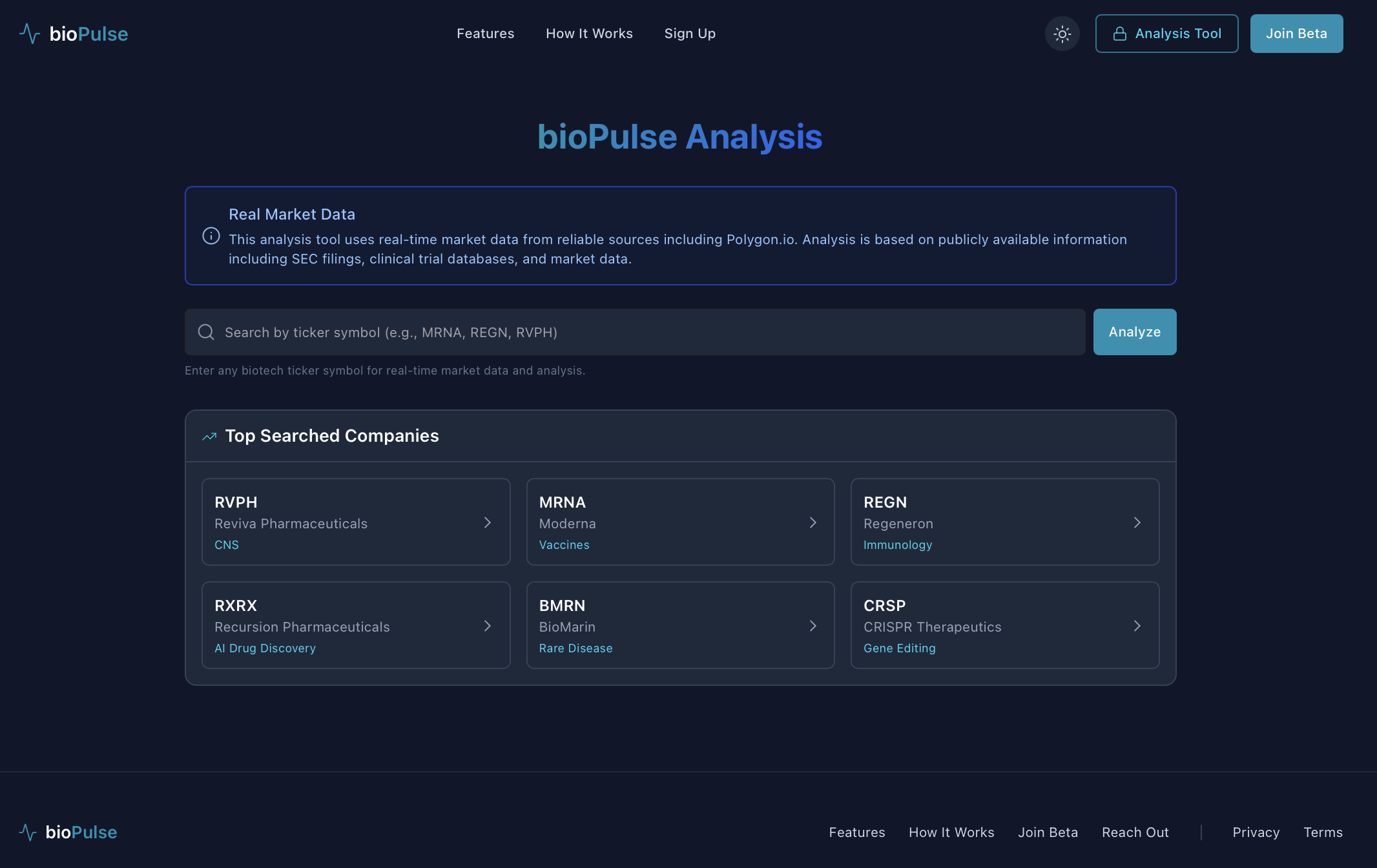Toggle light theme with sun icon
This screenshot has height=868, width=1377.
coord(1062,34)
